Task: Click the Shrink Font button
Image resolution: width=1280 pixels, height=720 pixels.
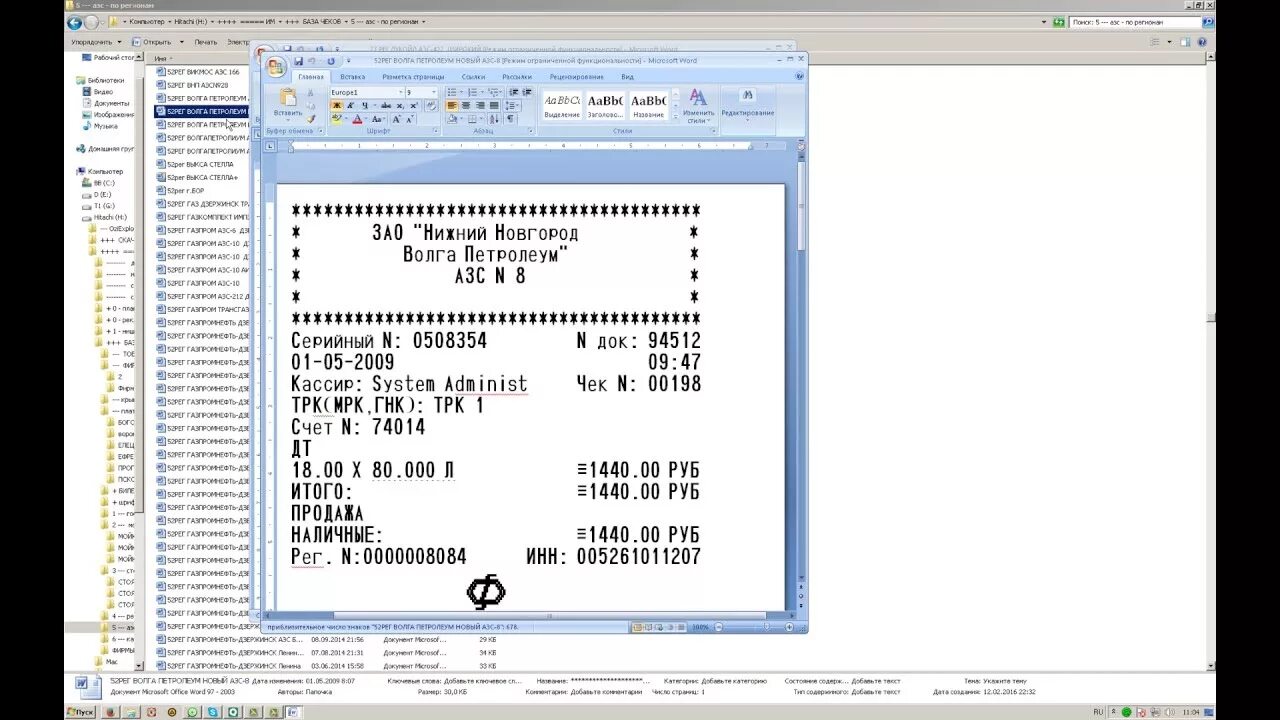Action: 409,119
